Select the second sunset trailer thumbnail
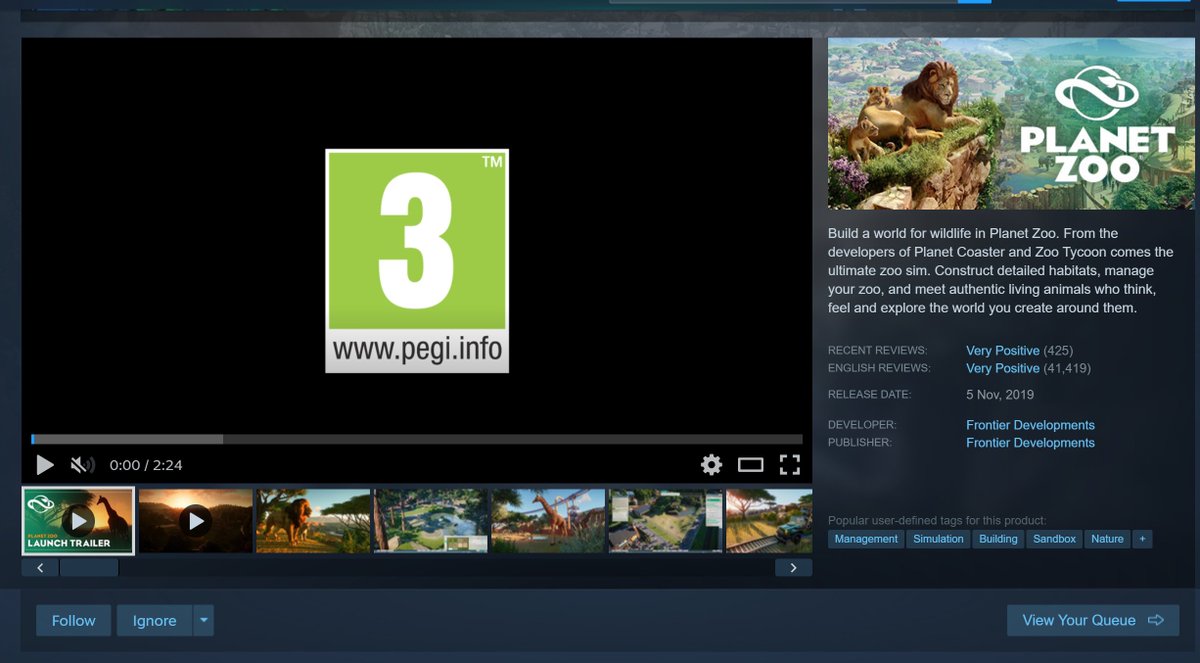Viewport: 1200px width, 663px height. click(x=195, y=521)
